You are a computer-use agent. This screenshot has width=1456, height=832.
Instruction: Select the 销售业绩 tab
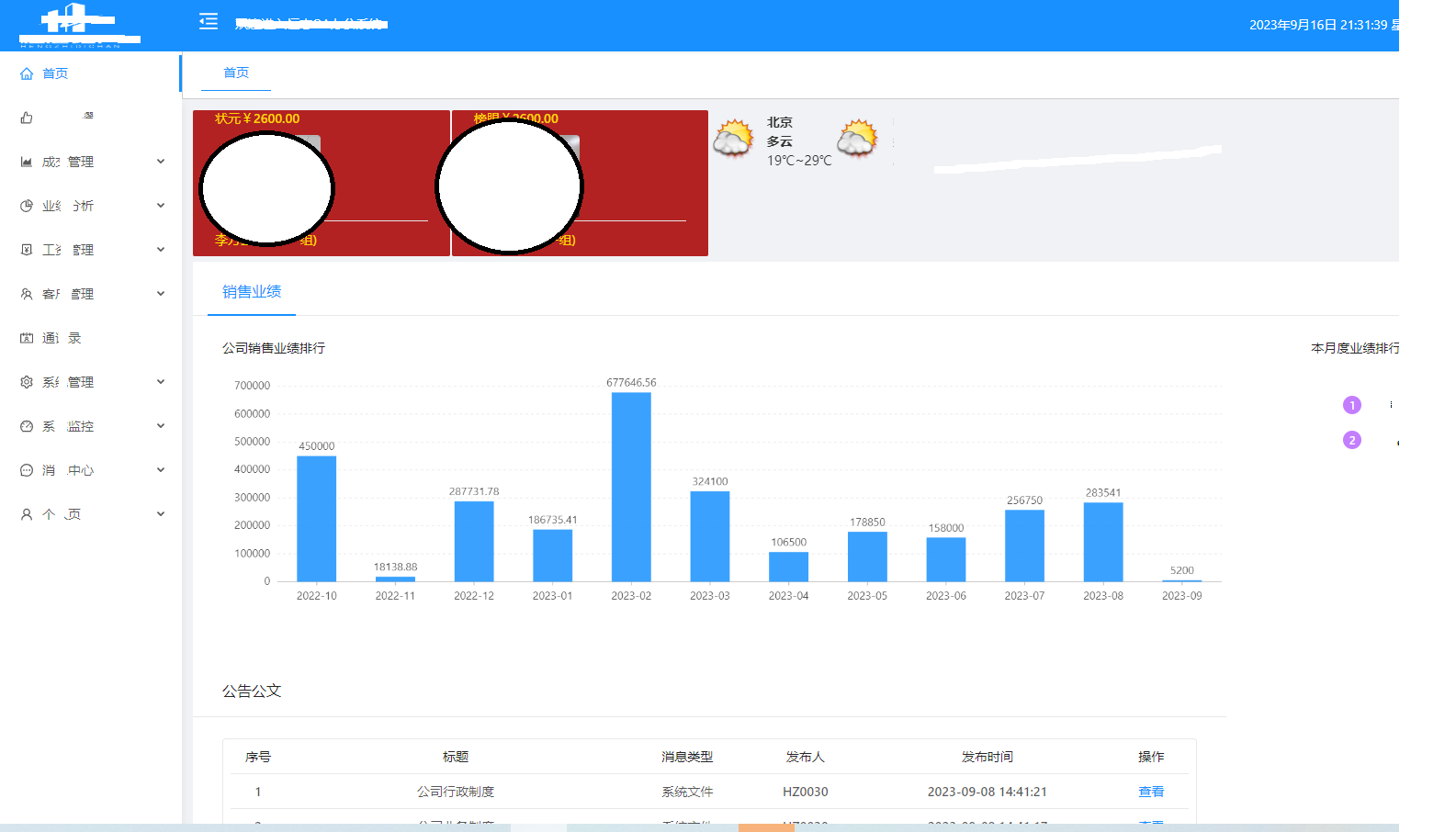point(252,291)
